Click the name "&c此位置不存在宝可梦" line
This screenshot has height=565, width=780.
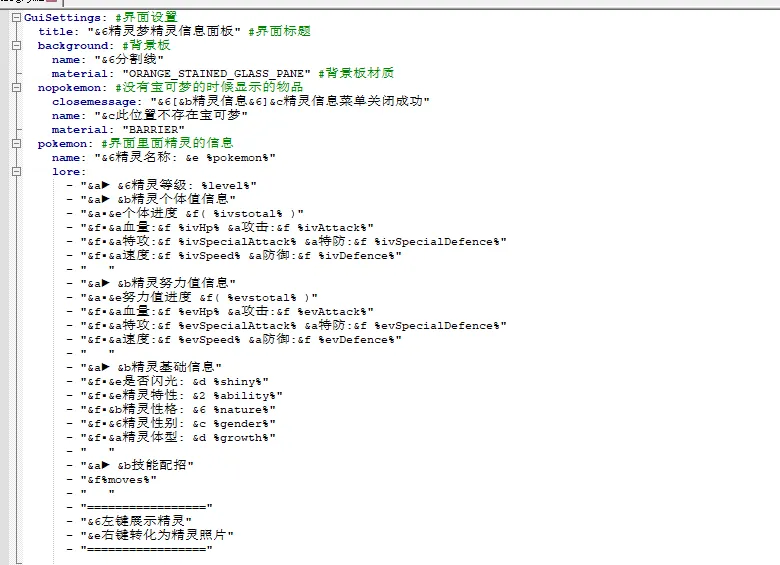[150, 115]
